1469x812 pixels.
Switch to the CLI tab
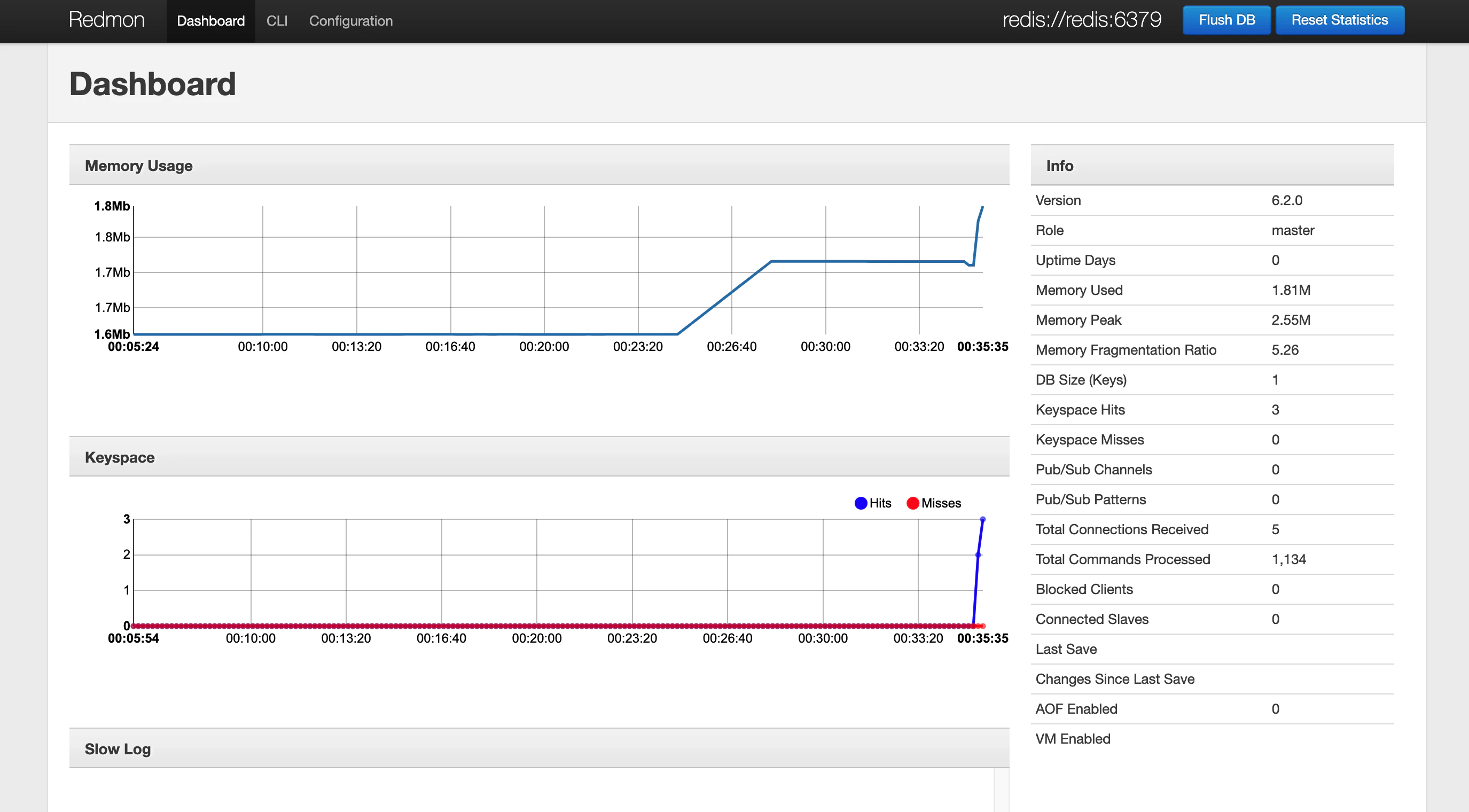tap(277, 21)
